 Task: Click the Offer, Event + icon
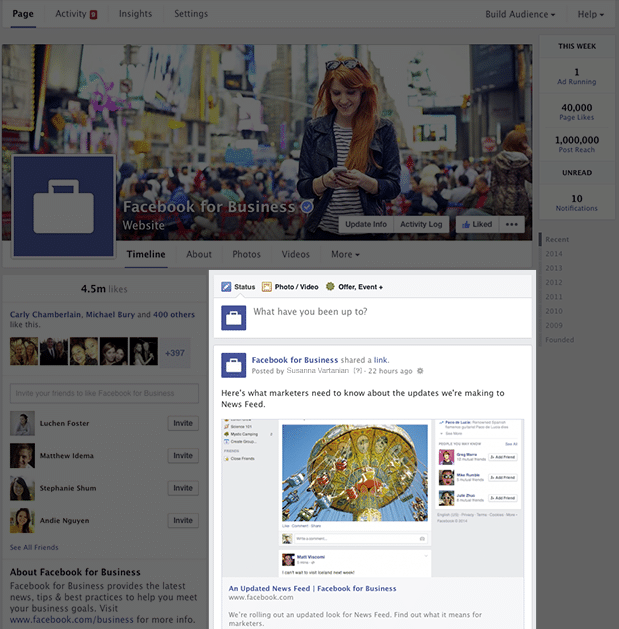coord(330,287)
